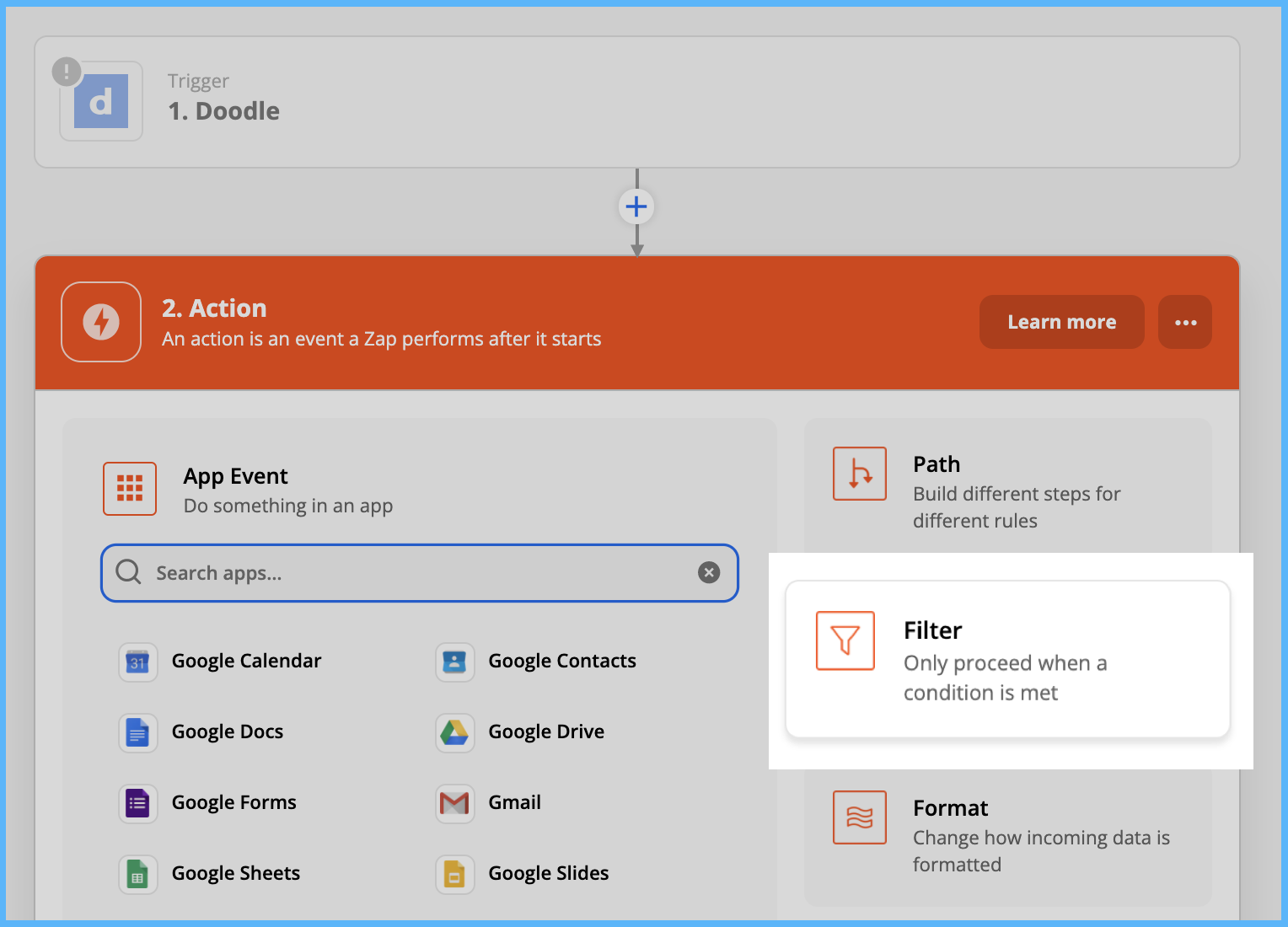Click the lightning bolt Action icon
Viewport: 1288px width, 927px height.
[x=101, y=322]
